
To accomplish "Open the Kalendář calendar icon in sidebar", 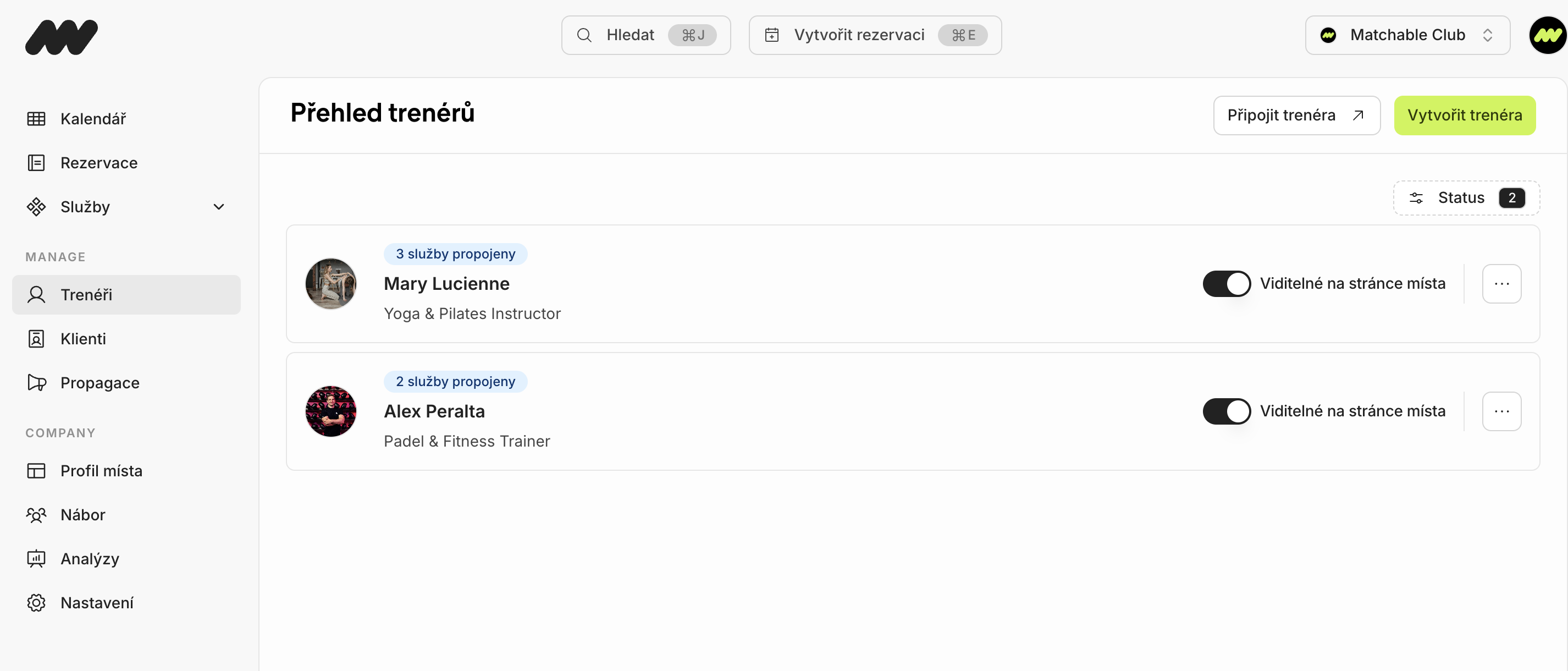I will tap(36, 119).
